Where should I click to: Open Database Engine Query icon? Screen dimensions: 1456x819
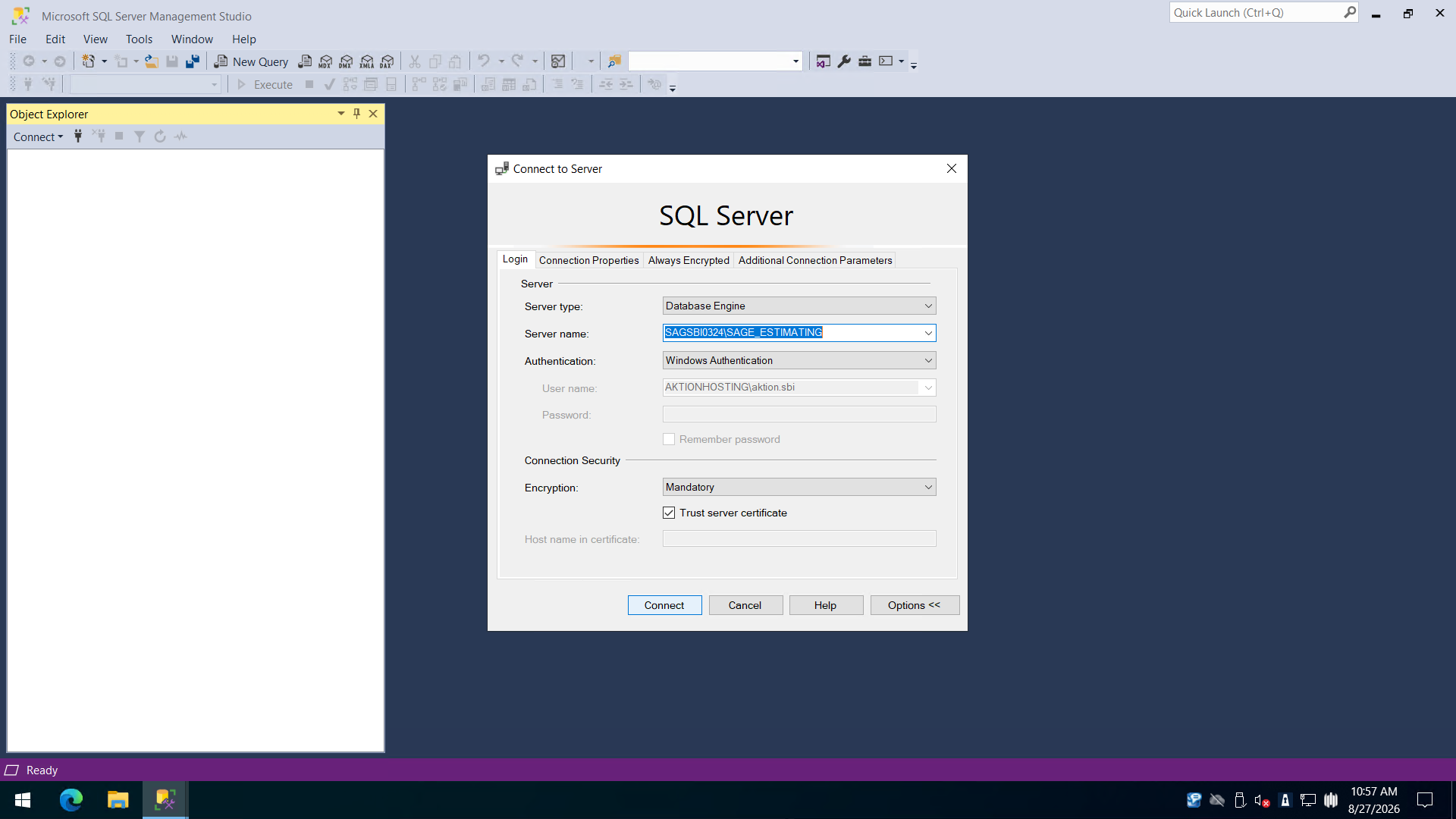point(305,61)
